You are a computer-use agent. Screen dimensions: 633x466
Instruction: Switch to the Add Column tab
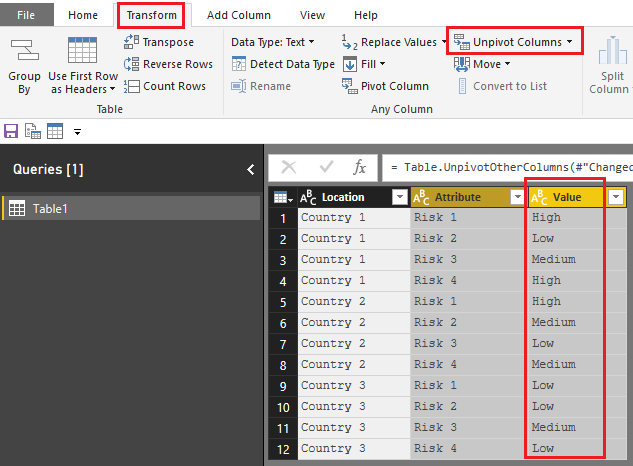(x=239, y=15)
